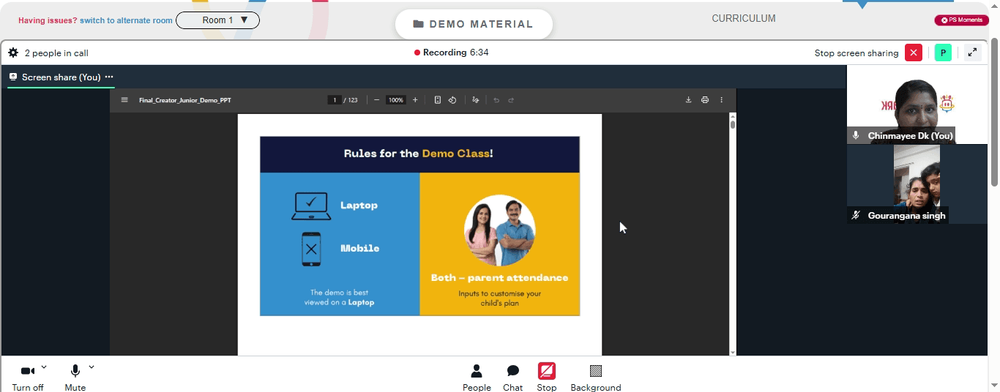The width and height of the screenshot is (1000, 392).
Task: Click Stop screen share button in bottom bar
Action: [x=547, y=377]
